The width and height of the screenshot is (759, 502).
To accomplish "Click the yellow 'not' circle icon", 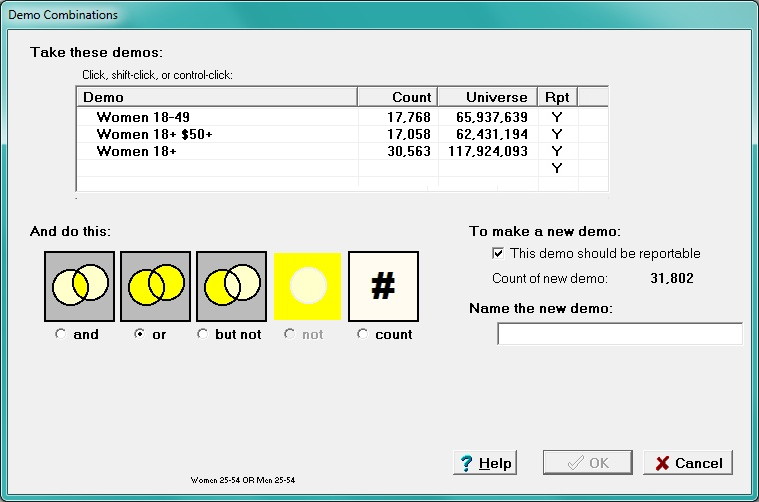I will point(307,286).
